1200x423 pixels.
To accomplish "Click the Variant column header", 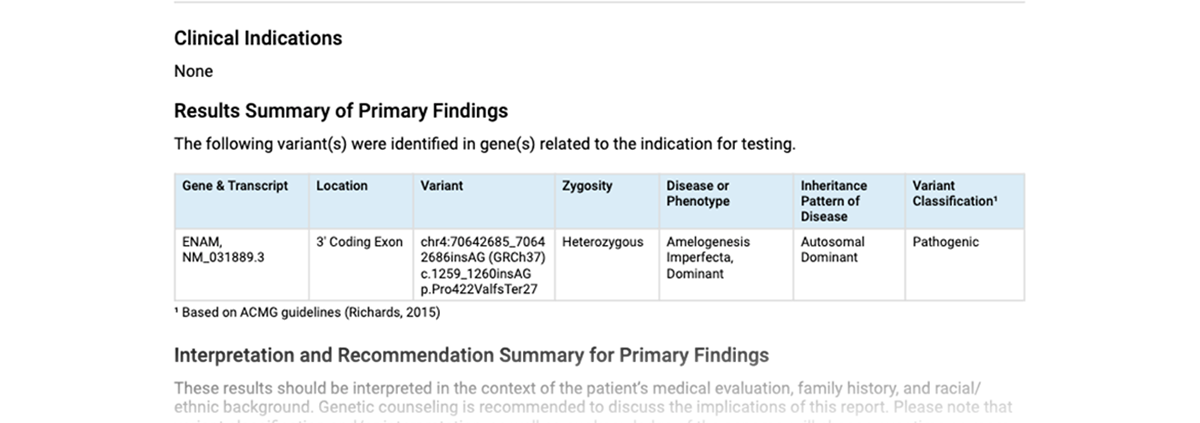I will tap(442, 186).
